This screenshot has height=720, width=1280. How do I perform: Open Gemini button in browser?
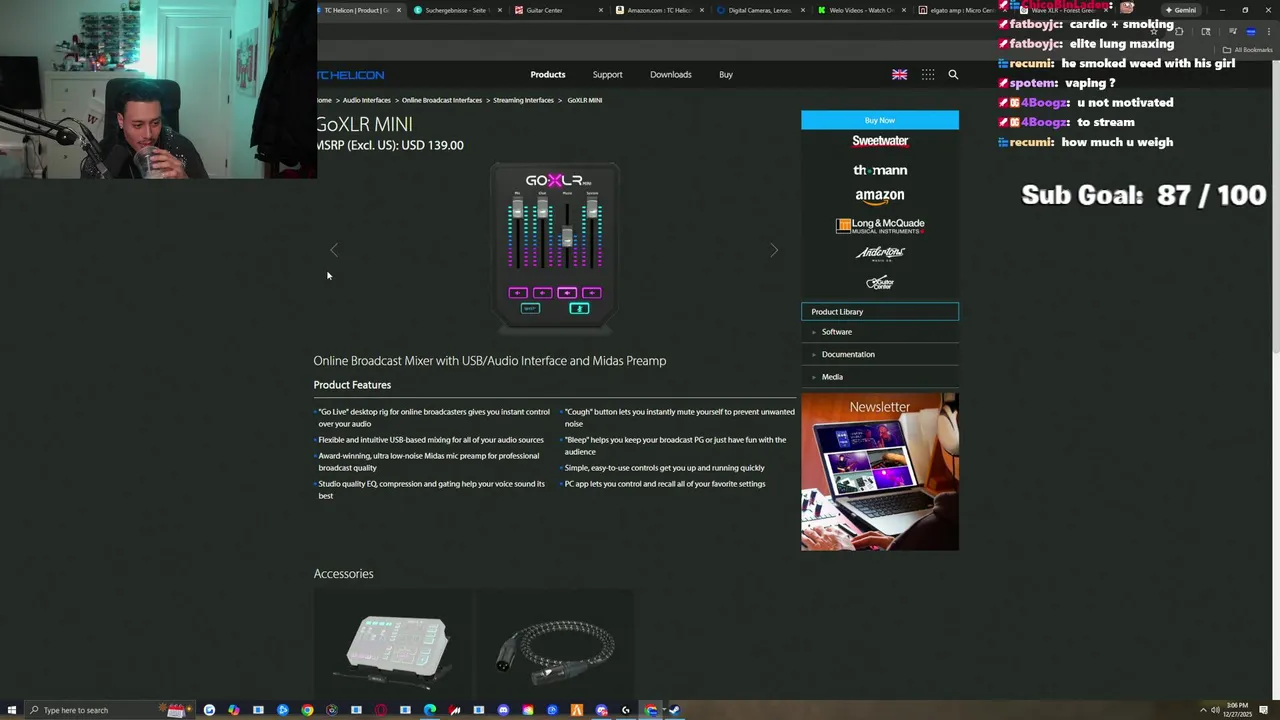(x=1181, y=10)
